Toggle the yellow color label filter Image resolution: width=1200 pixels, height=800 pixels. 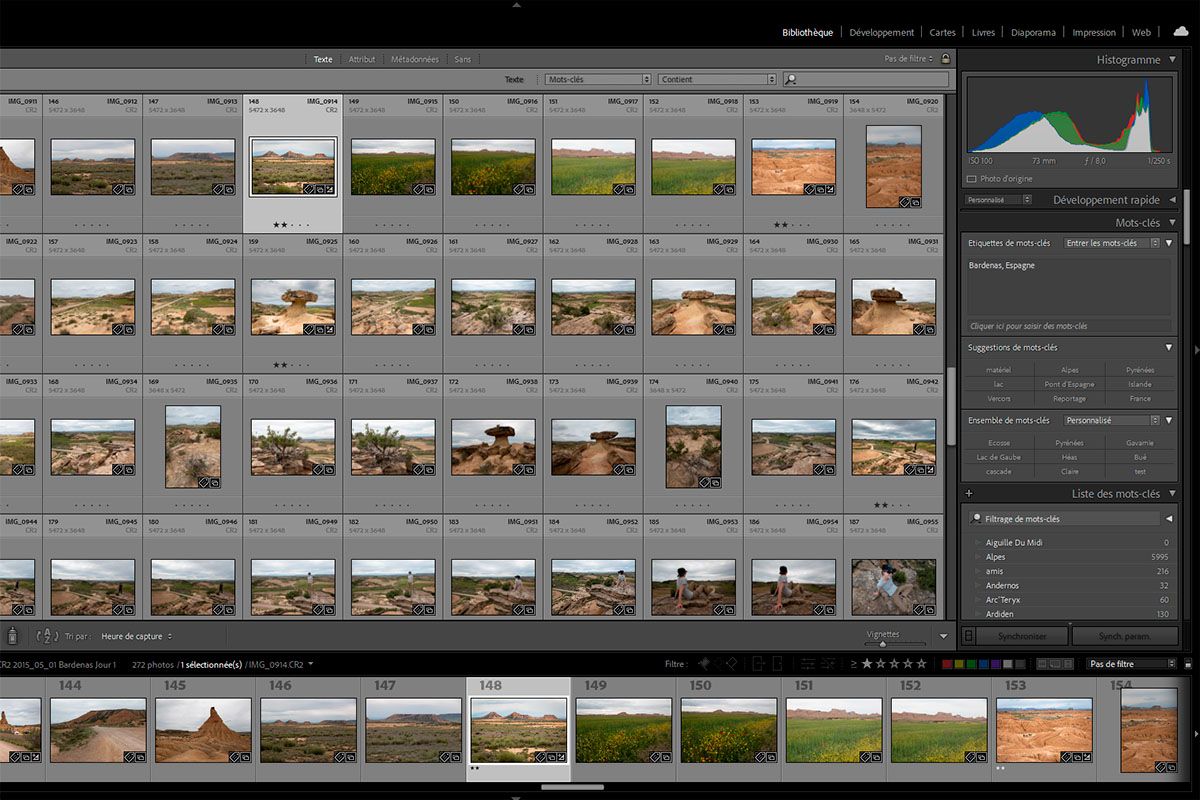(961, 662)
